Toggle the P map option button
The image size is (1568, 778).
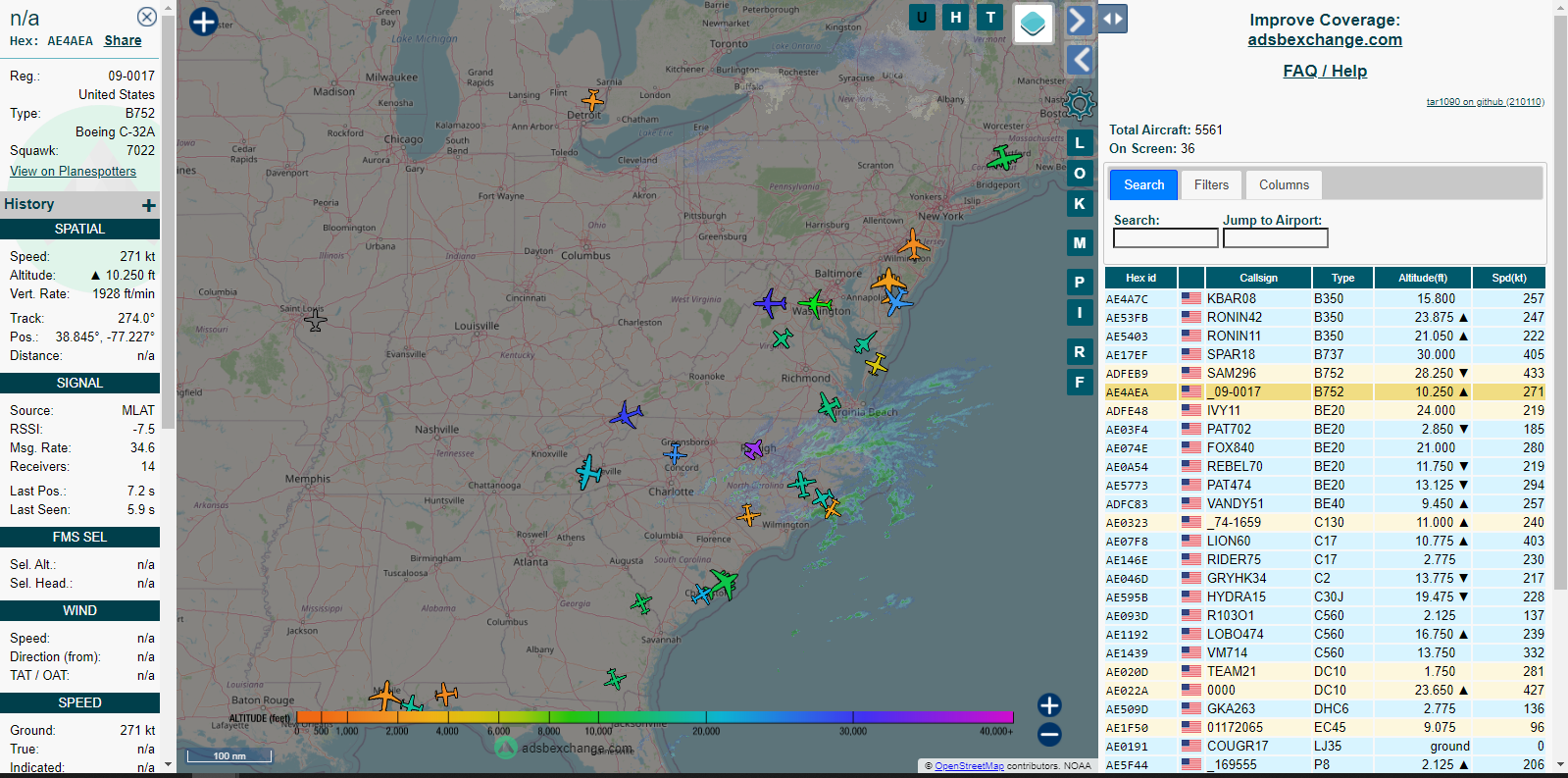click(1080, 283)
